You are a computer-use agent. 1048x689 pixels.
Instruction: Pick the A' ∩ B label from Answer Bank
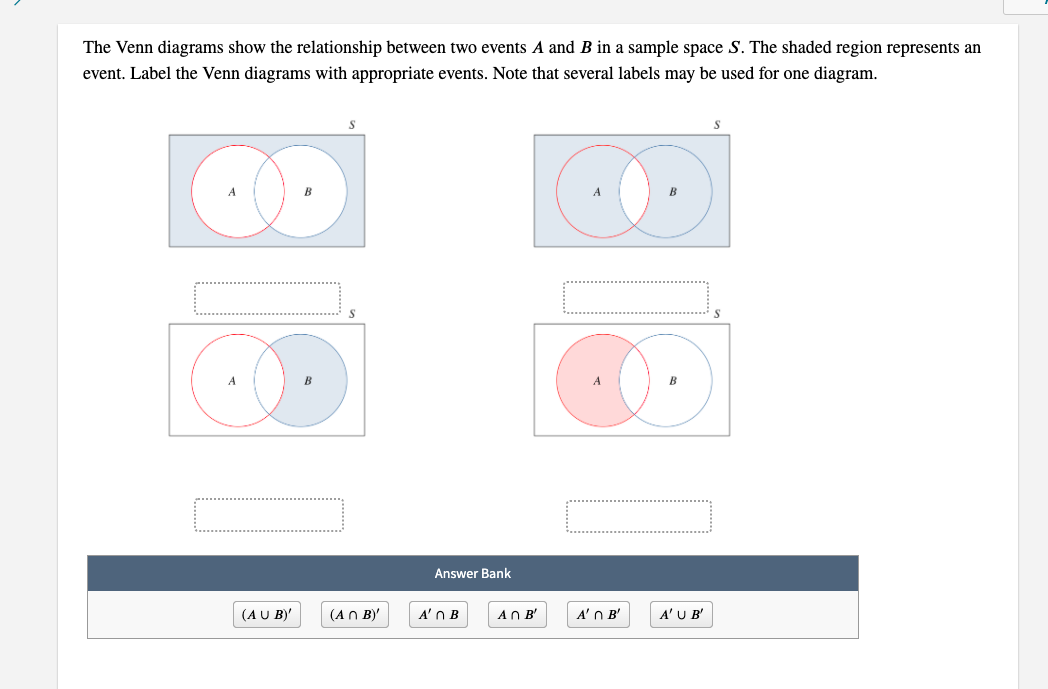[438, 614]
